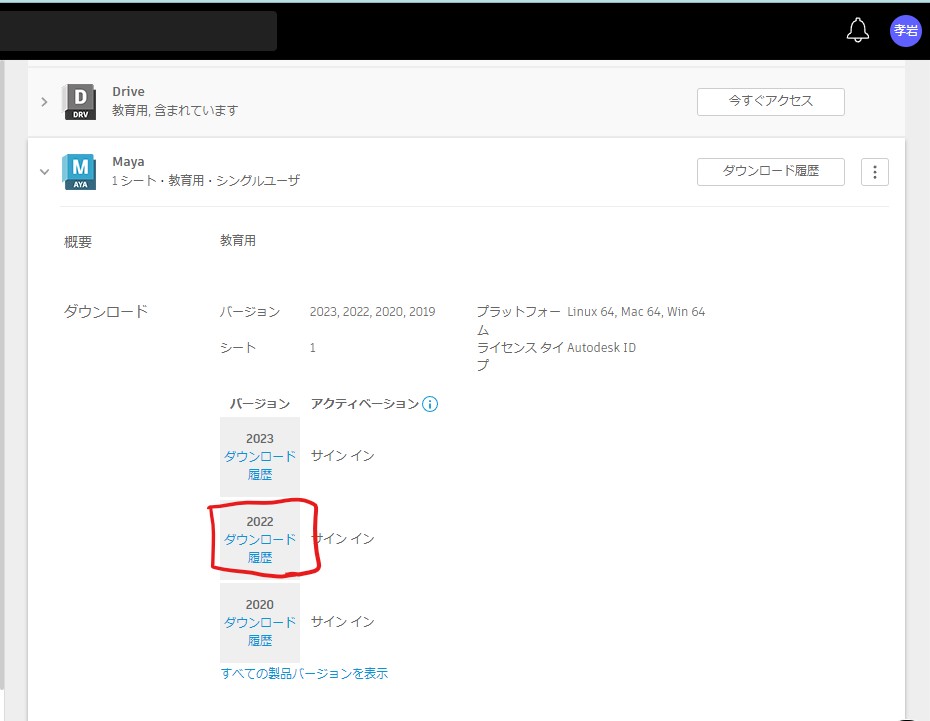Click the サイン イン text for 2022
Image resolution: width=930 pixels, height=721 pixels.
click(343, 538)
